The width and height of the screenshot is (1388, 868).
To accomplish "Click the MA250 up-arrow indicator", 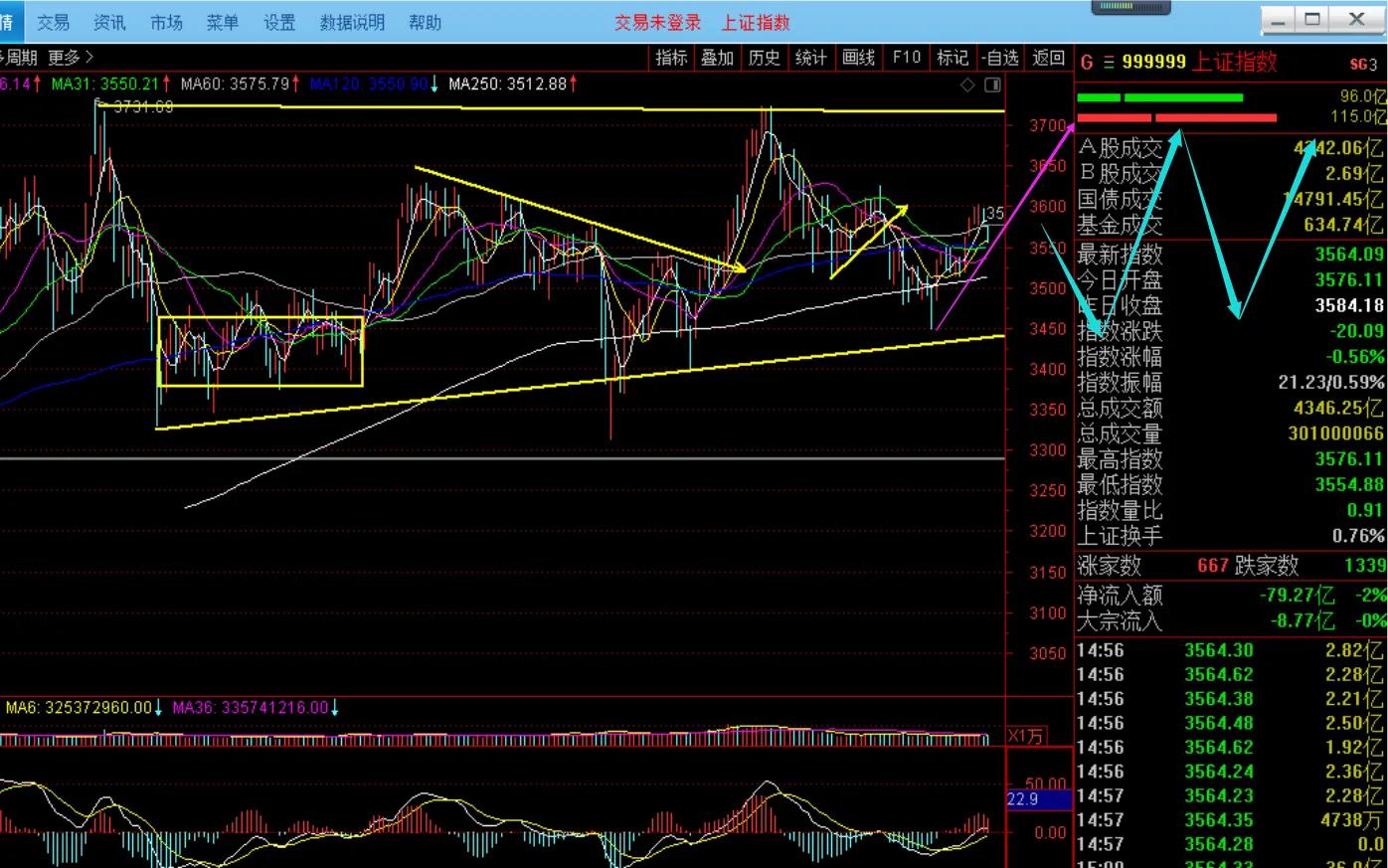I will (573, 84).
